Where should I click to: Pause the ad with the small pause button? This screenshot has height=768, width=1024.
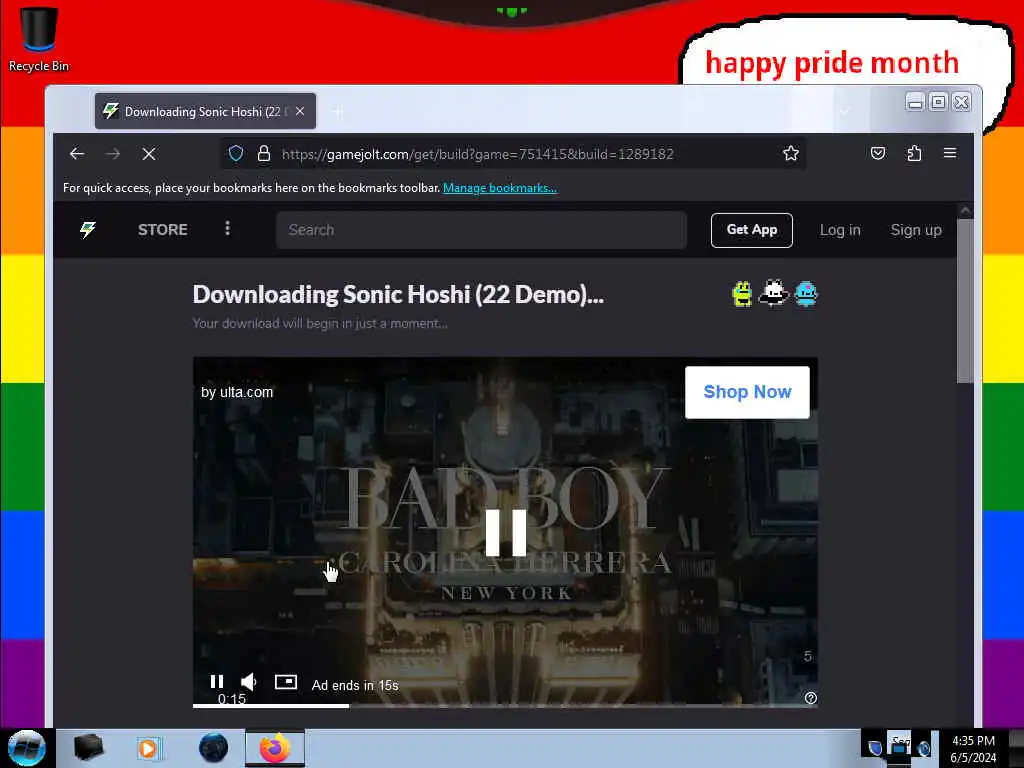(x=217, y=682)
